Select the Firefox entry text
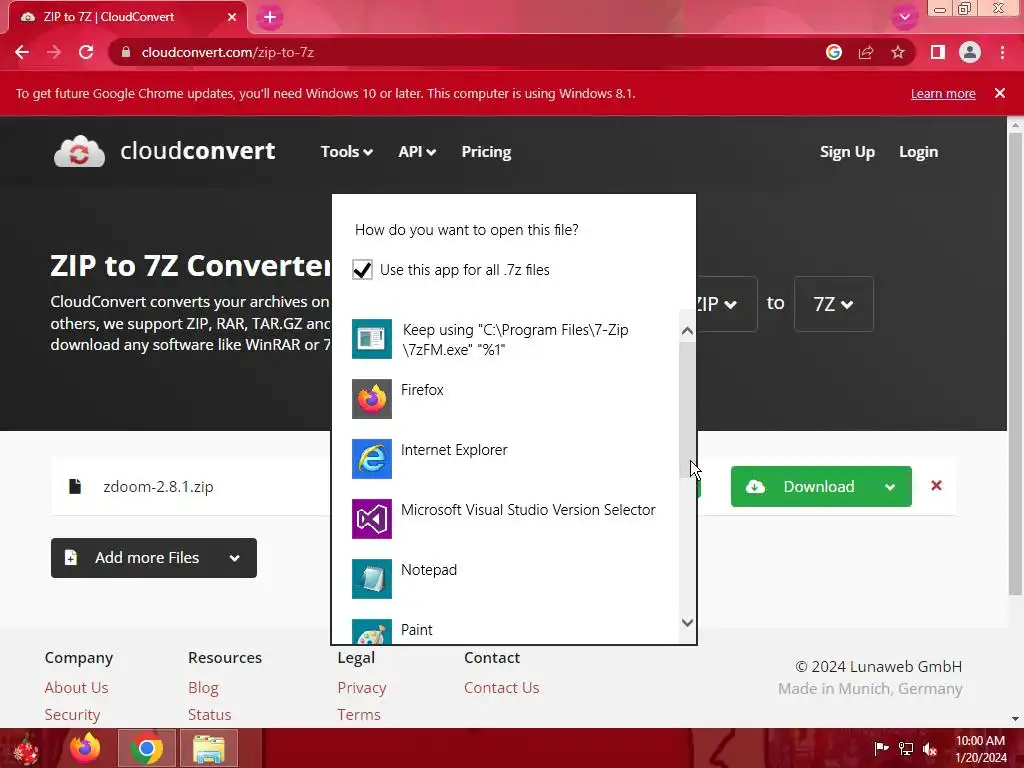 (x=422, y=390)
